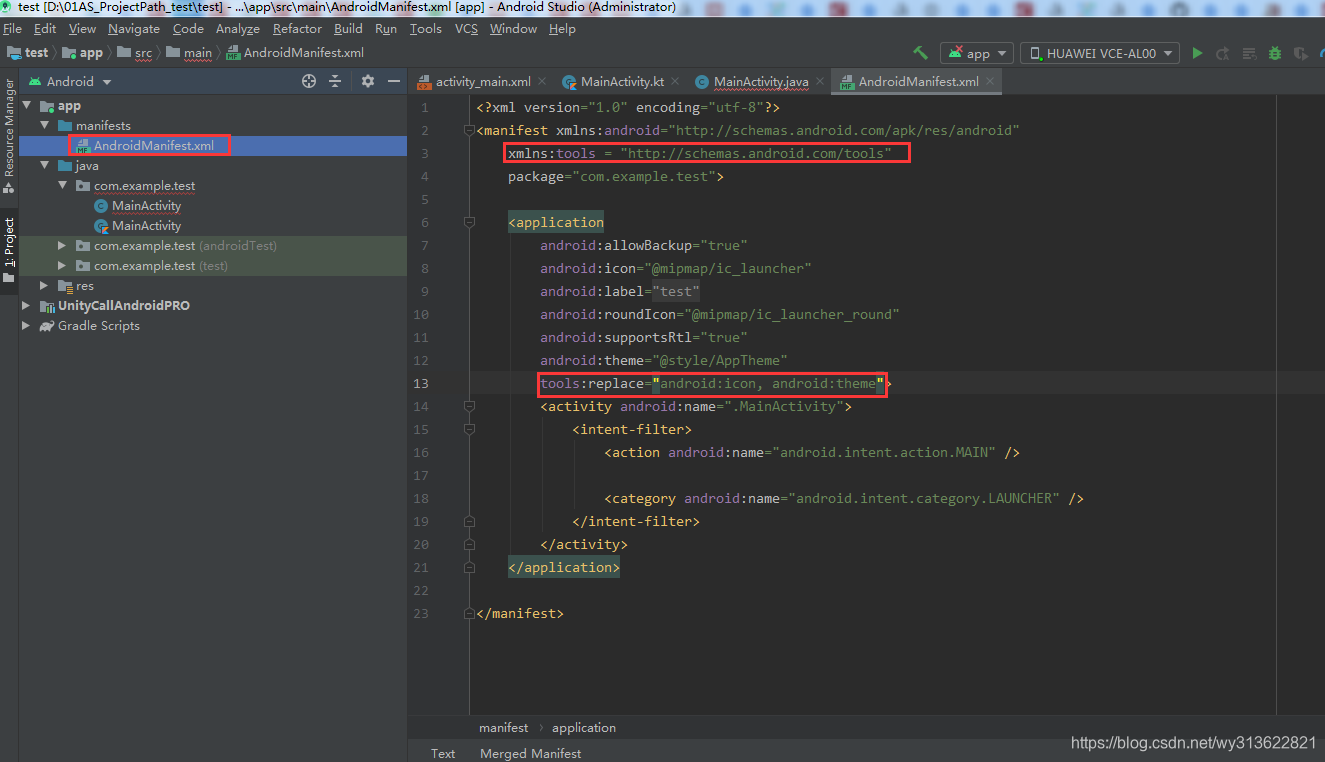Switch to Merged Manifest bottom tab
Image resolution: width=1325 pixels, height=762 pixels.
click(530, 753)
